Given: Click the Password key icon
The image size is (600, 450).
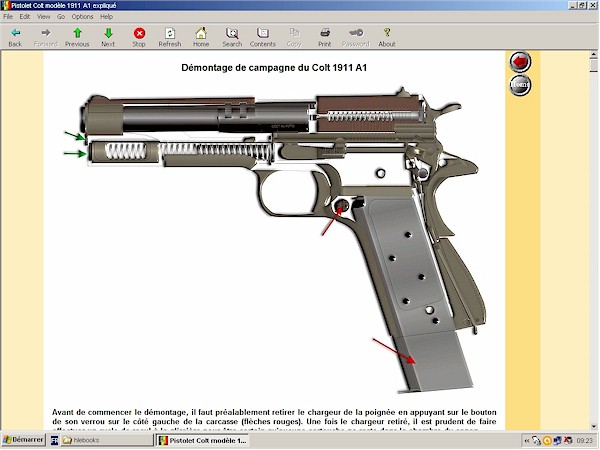Looking at the screenshot, I should click(x=355, y=37).
